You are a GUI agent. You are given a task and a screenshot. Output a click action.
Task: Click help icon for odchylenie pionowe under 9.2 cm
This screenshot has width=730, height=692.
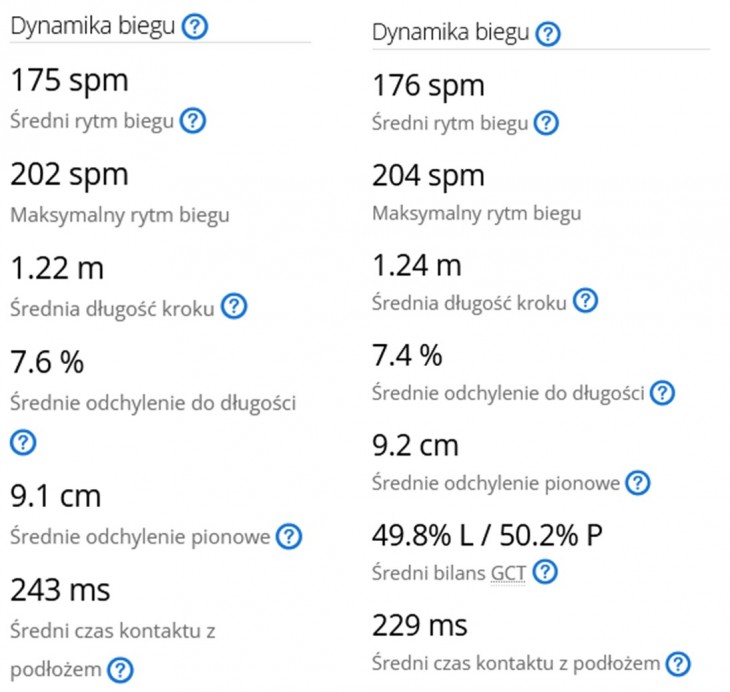click(x=637, y=482)
